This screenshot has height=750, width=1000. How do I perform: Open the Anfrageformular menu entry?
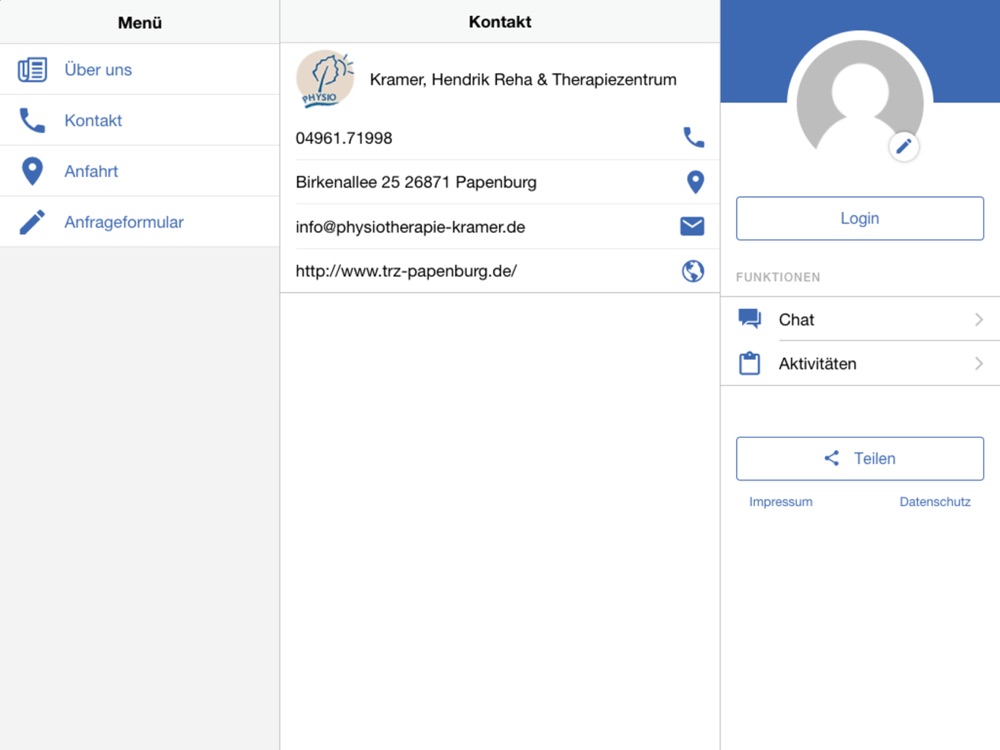140,222
